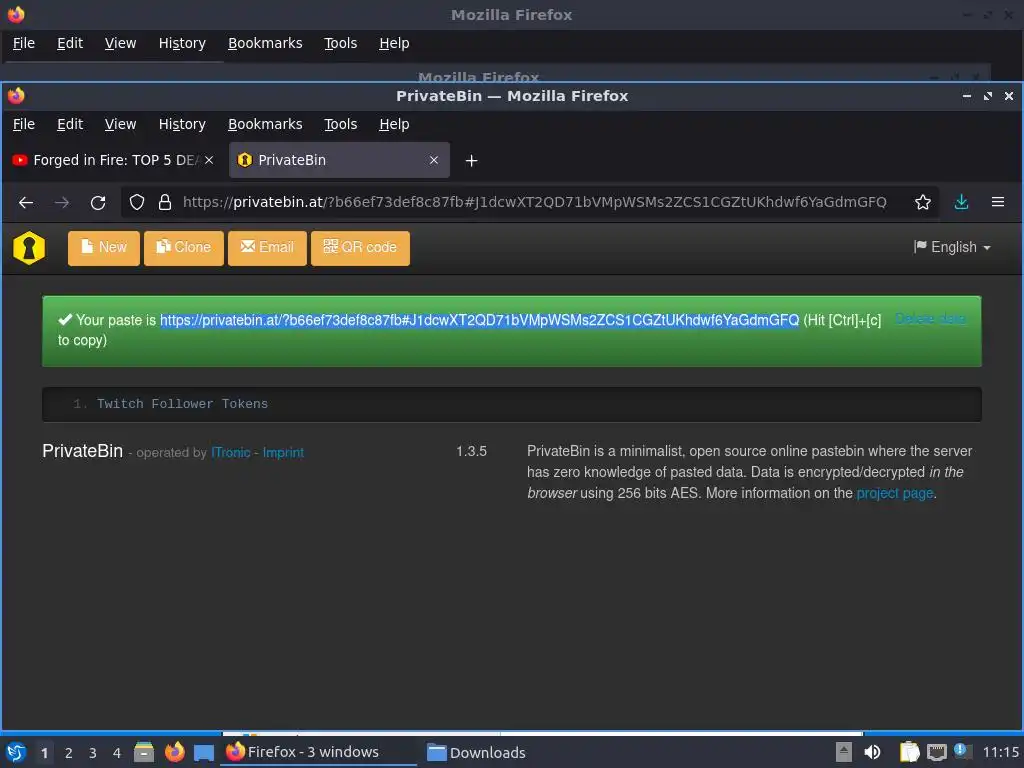Open View menu in PrivateBin window
Screen dimensions: 1024x768
pyautogui.click(x=120, y=124)
